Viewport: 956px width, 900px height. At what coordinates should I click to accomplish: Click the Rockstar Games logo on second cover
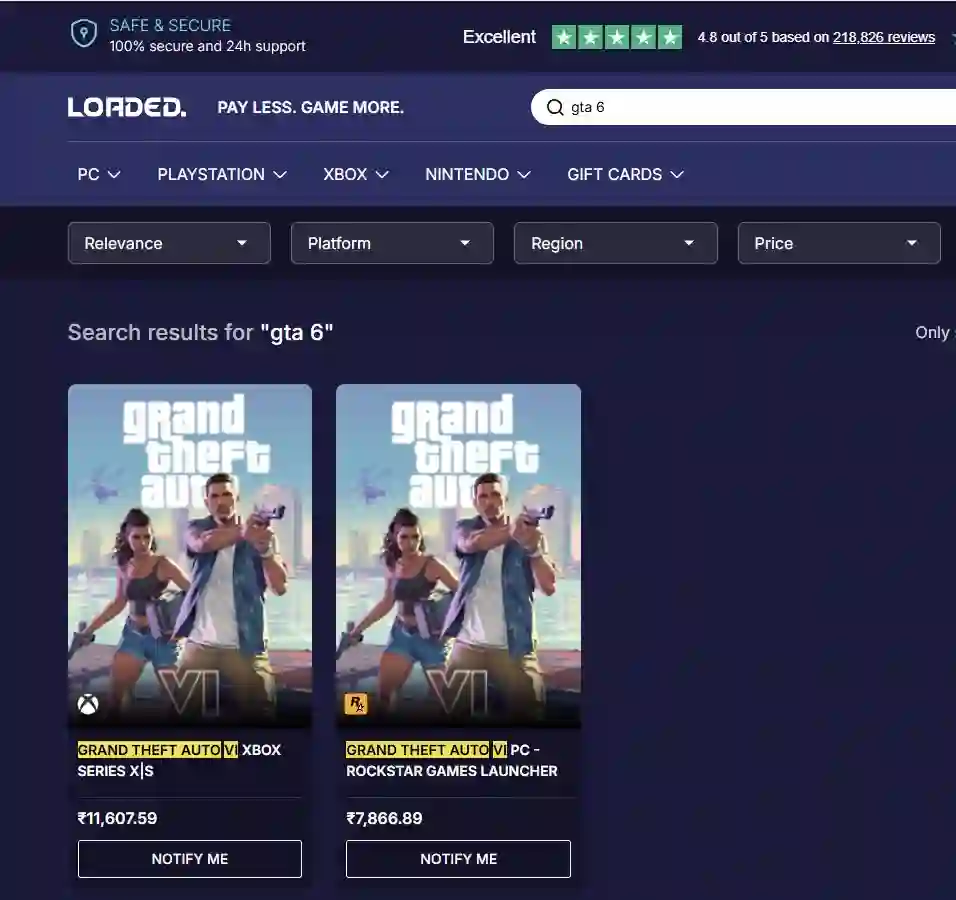[x=356, y=704]
